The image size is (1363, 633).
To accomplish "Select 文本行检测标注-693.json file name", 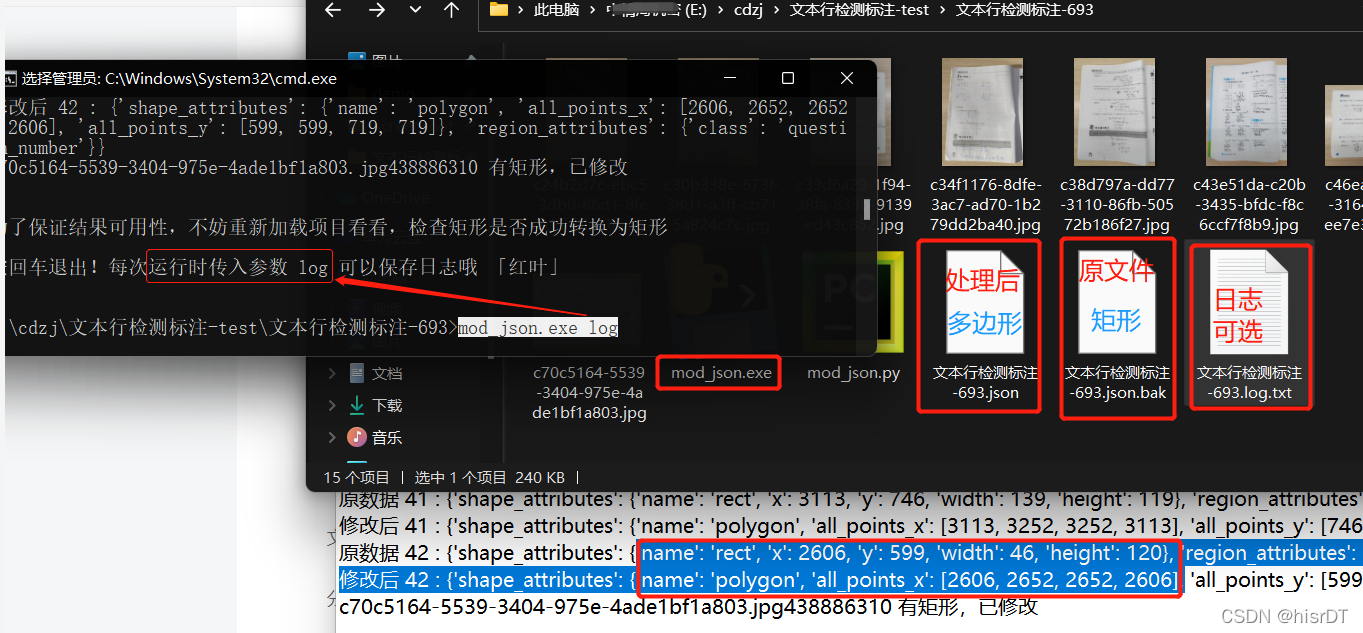I will click(x=985, y=382).
